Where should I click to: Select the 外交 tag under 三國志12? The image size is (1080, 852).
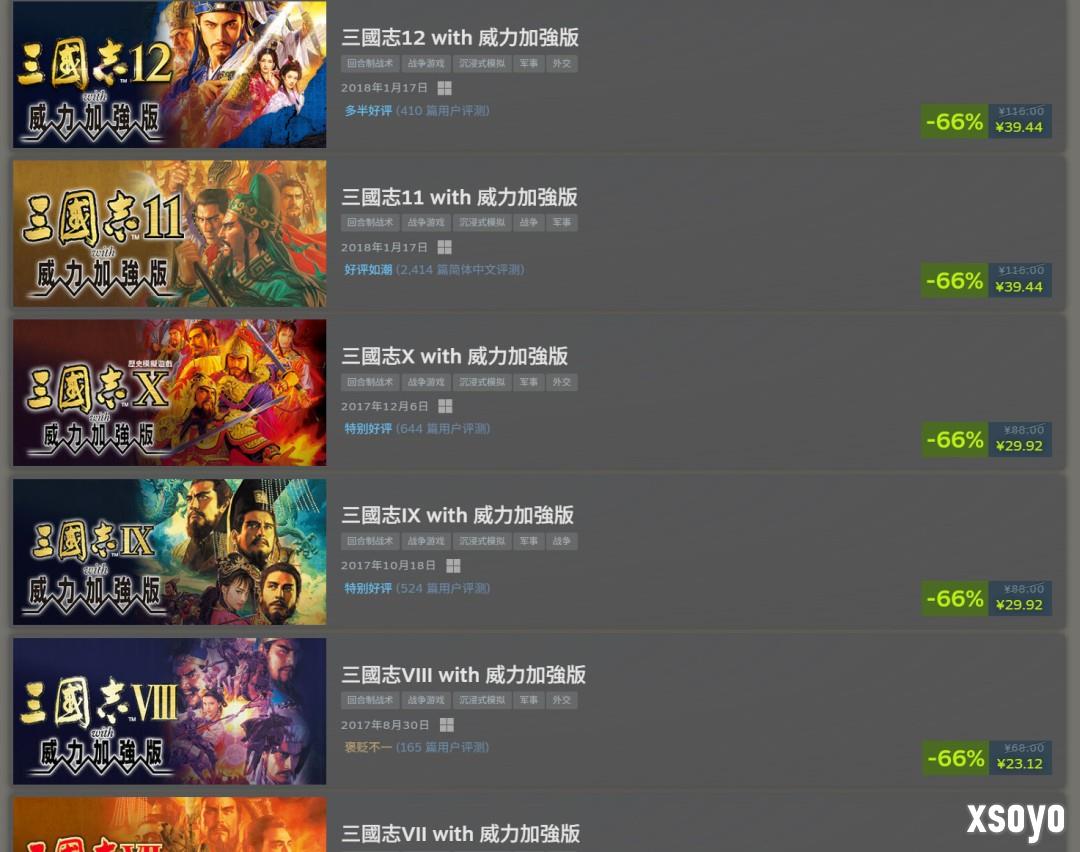(x=562, y=63)
